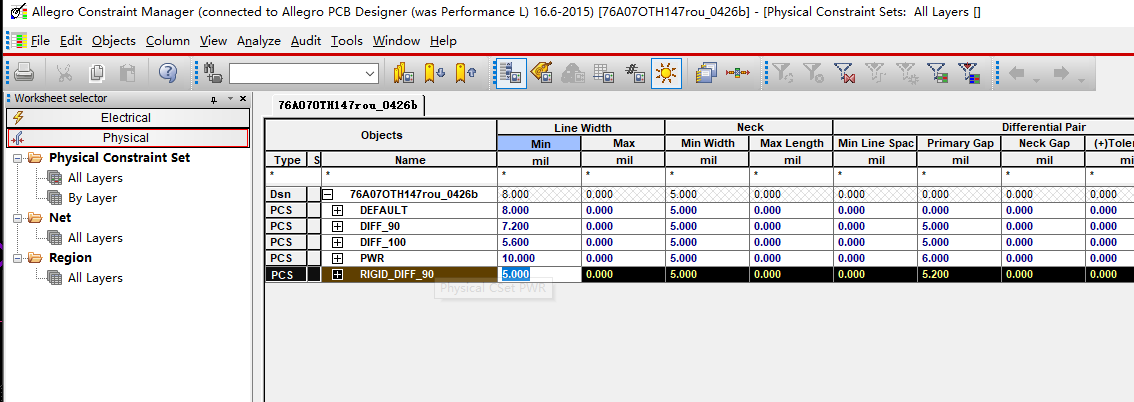This screenshot has width=1134, height=402.
Task: Go to next bookmark with down arrow
Action: 434,72
